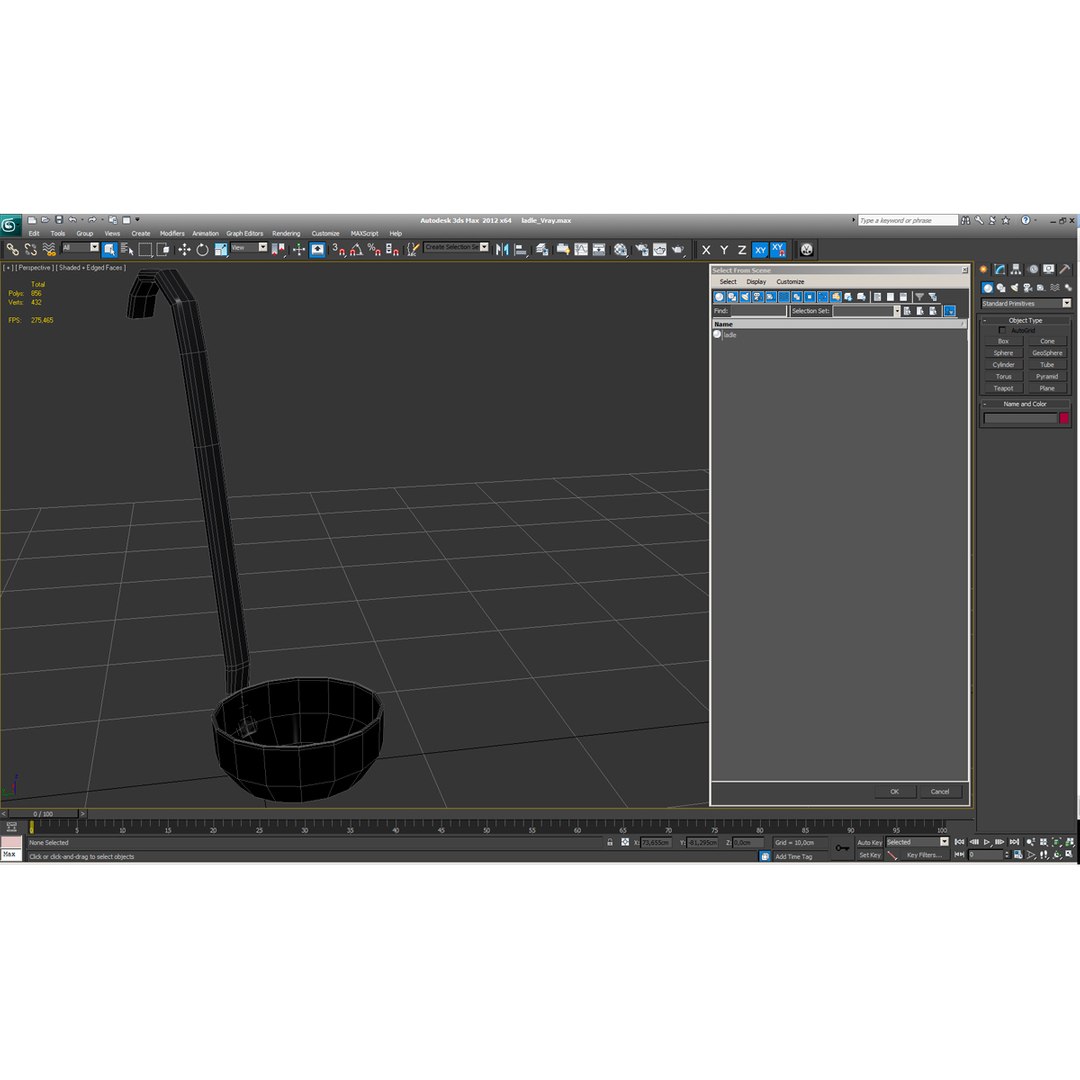The width and height of the screenshot is (1080, 1080).
Task: Click the Render Production teapot icon
Action: [x=678, y=249]
